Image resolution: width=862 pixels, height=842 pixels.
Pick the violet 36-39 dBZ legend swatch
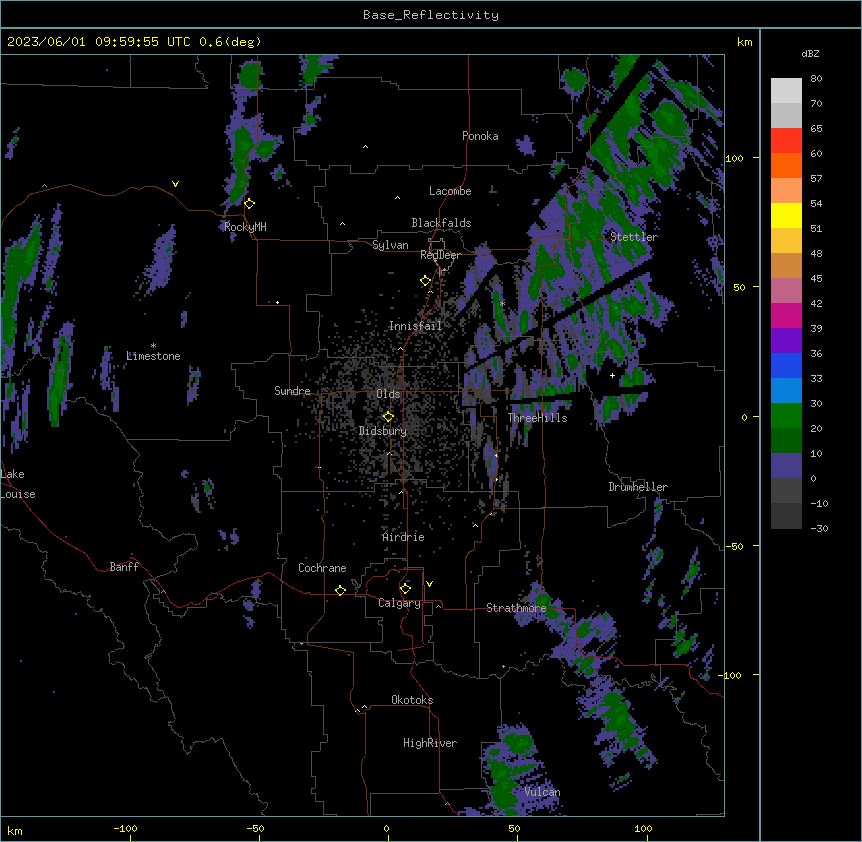pos(786,341)
